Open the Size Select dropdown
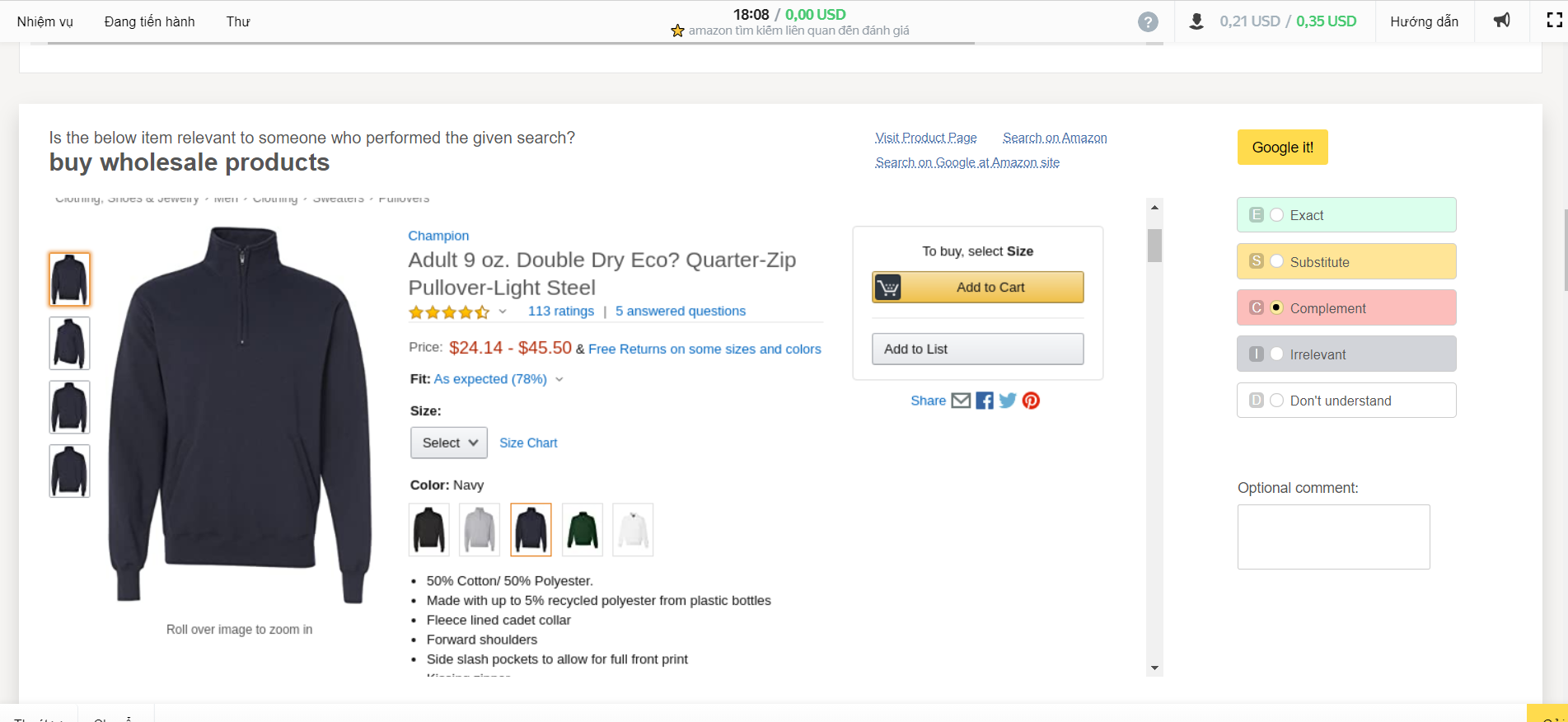The width and height of the screenshot is (1568, 722). [x=449, y=443]
